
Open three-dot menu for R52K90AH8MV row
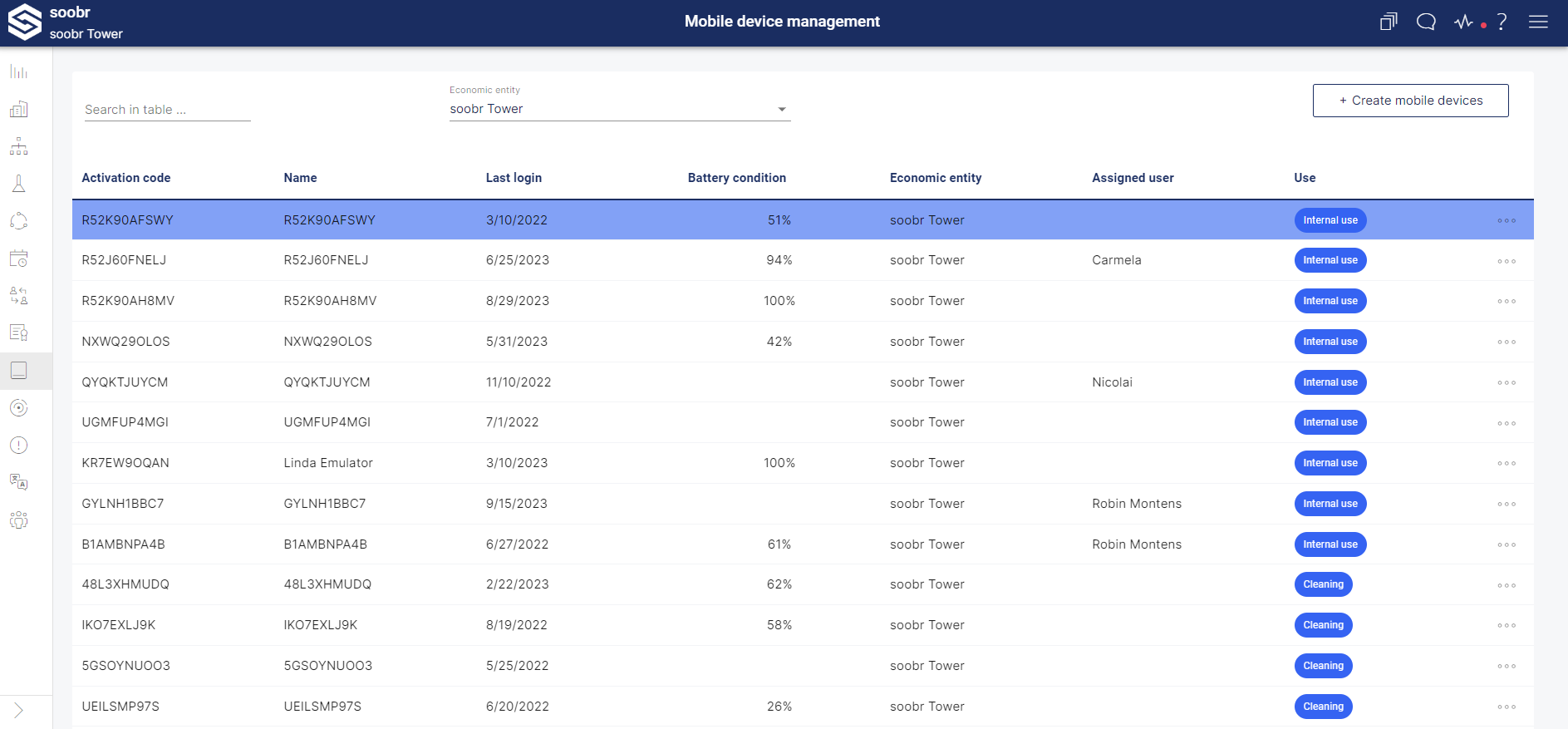click(1507, 301)
